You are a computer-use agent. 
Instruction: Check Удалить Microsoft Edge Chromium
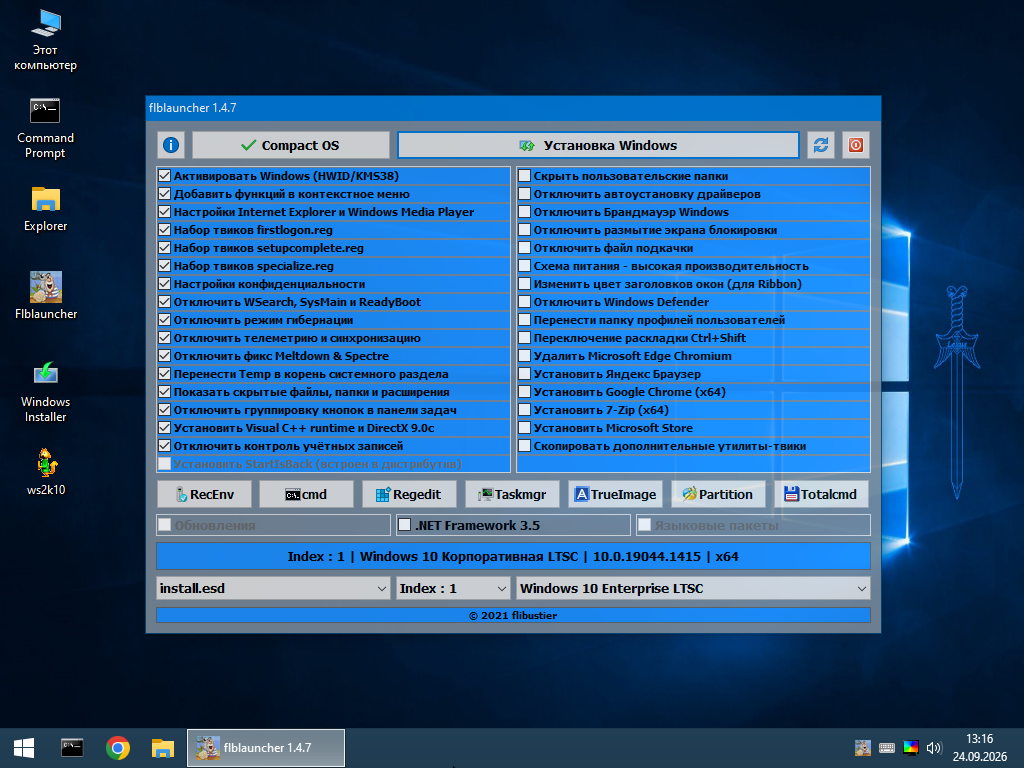[524, 356]
